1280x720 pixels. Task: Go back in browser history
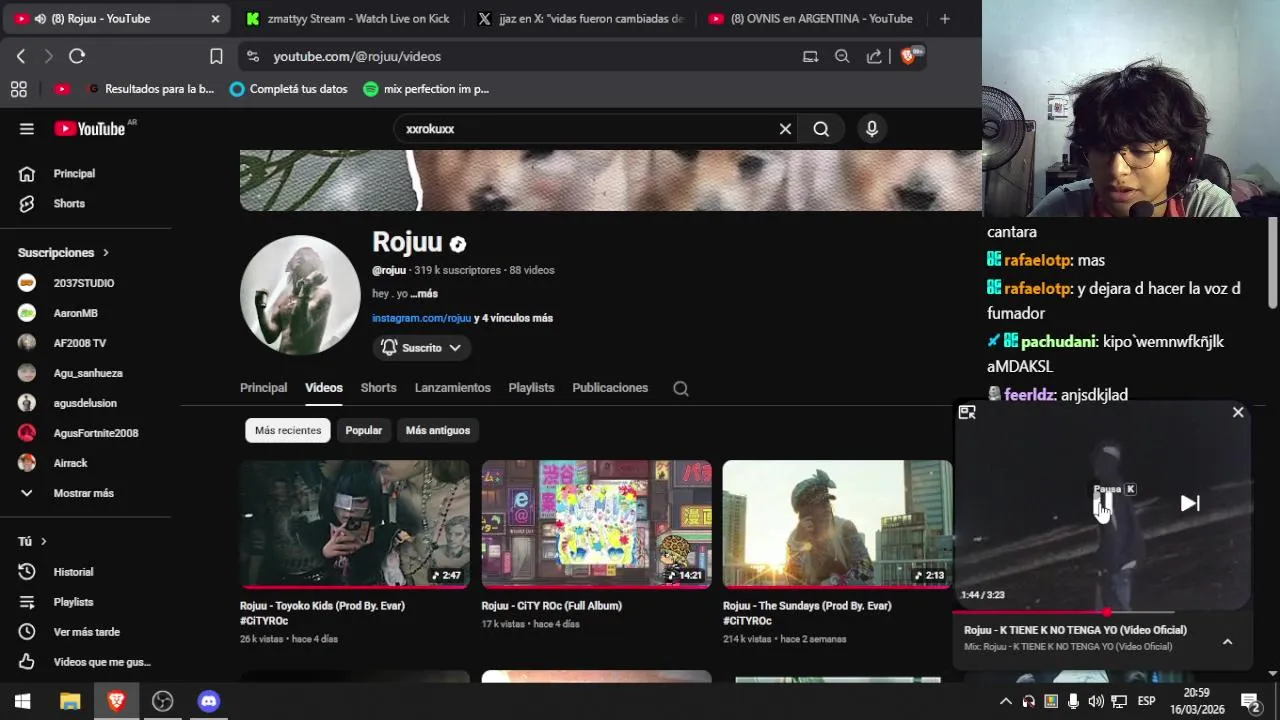[21, 57]
